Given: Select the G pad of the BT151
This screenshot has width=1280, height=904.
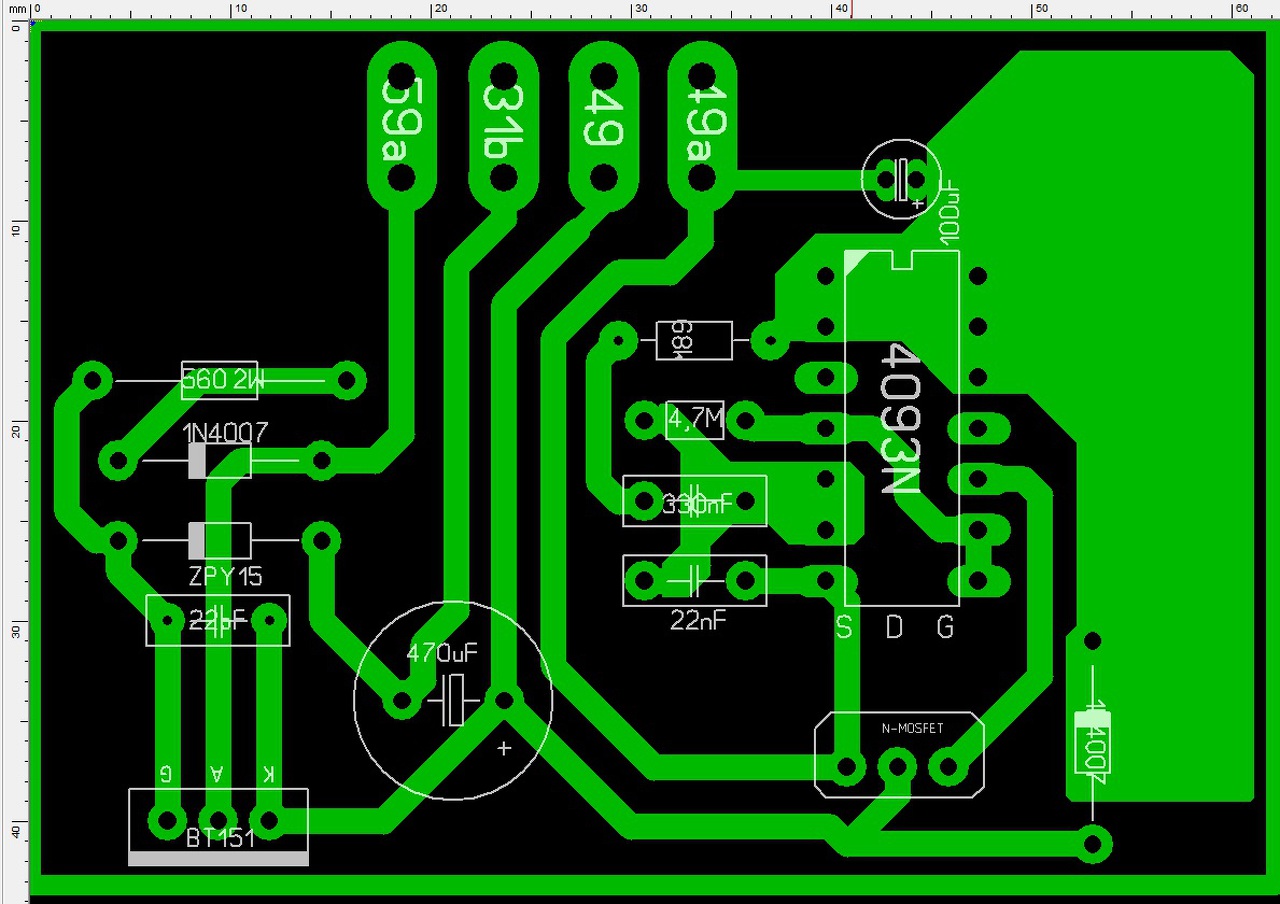Looking at the screenshot, I should [x=165, y=821].
